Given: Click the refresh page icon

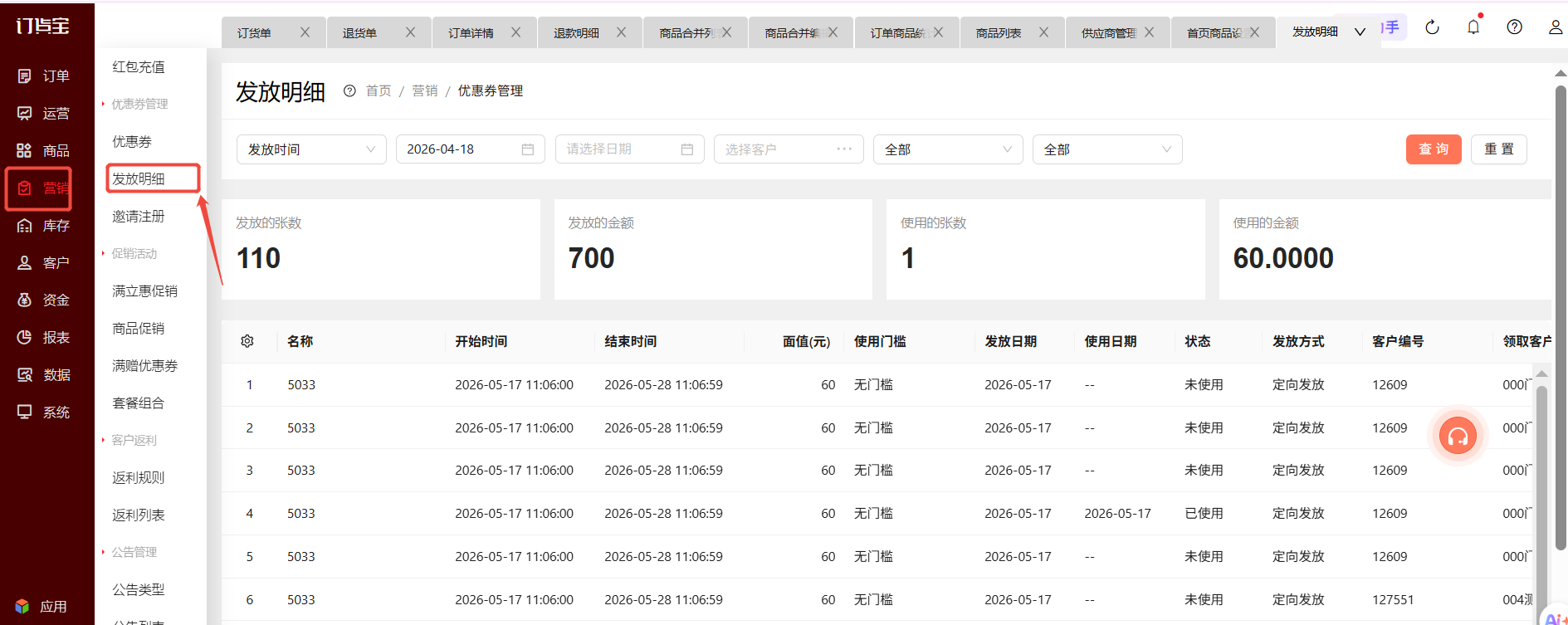Looking at the screenshot, I should tap(1432, 27).
